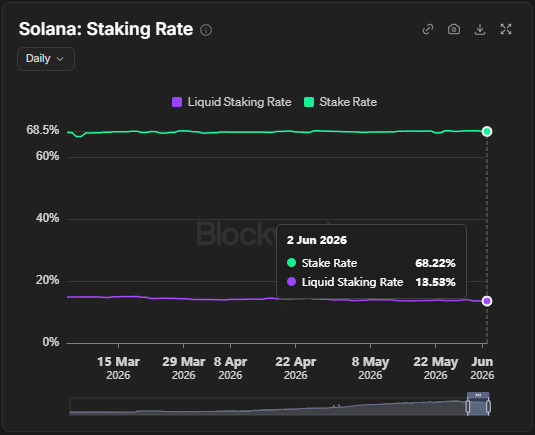Click the 68.22% value in tooltip
Image resolution: width=535 pixels, height=435 pixels.
435,263
